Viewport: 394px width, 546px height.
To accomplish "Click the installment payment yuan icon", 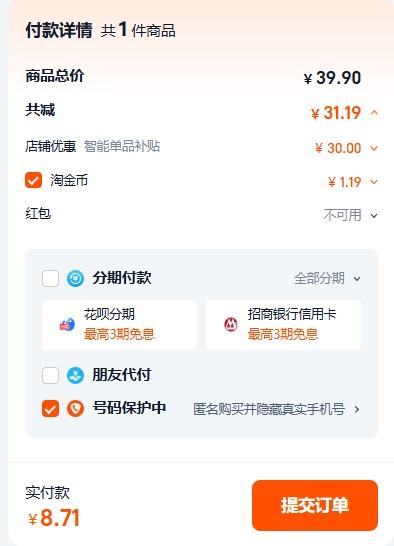I will (x=75, y=279).
